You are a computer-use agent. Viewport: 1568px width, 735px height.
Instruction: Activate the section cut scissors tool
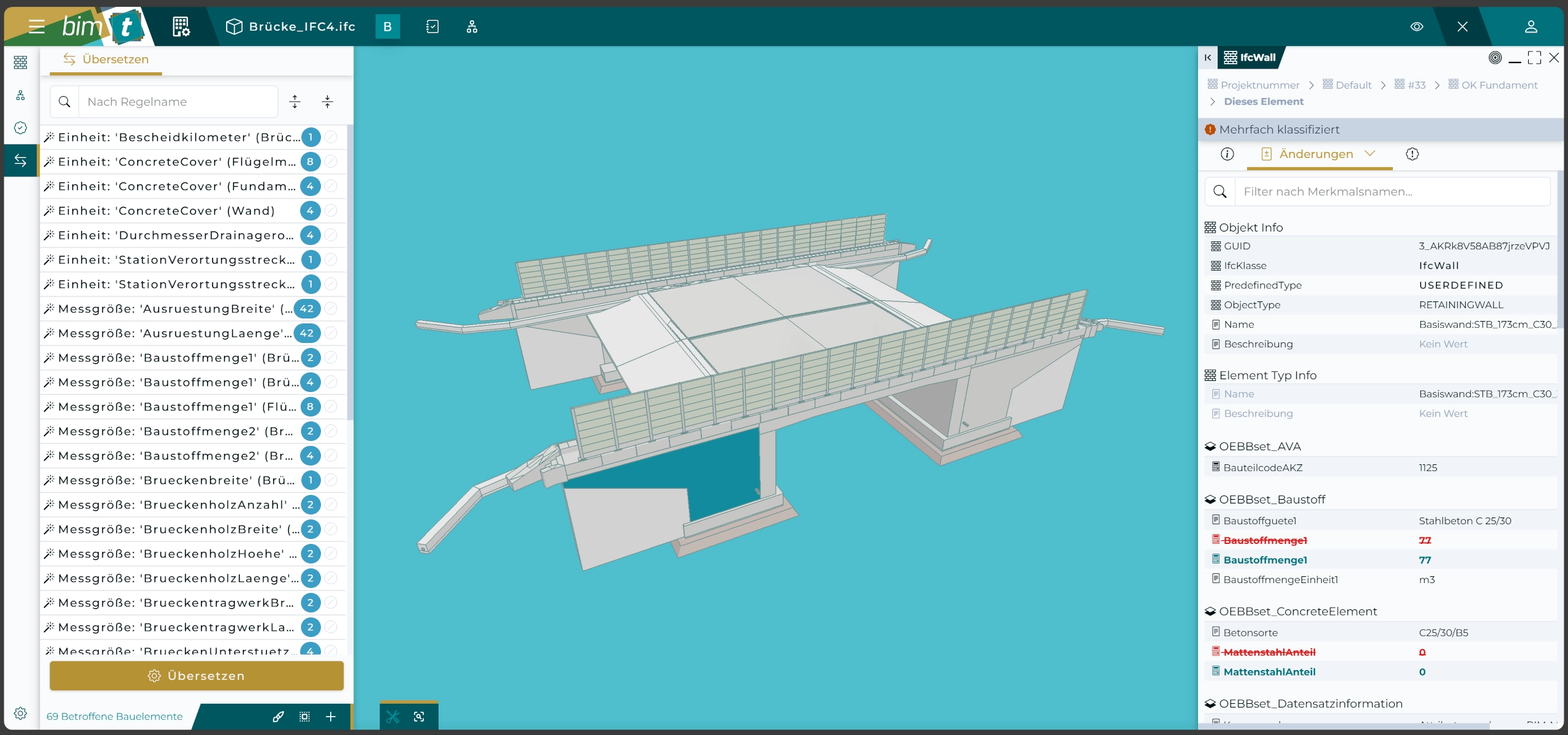pyautogui.click(x=393, y=717)
